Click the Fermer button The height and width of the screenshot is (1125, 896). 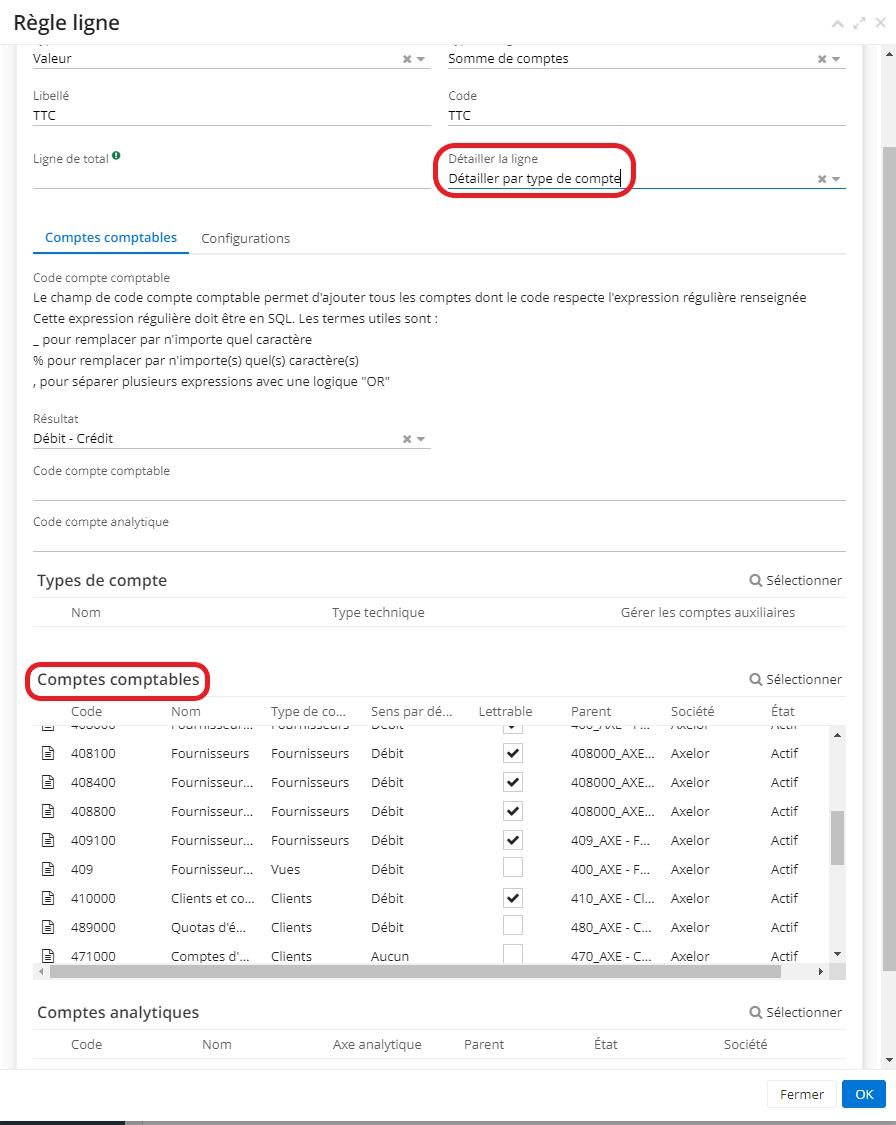click(x=801, y=1094)
